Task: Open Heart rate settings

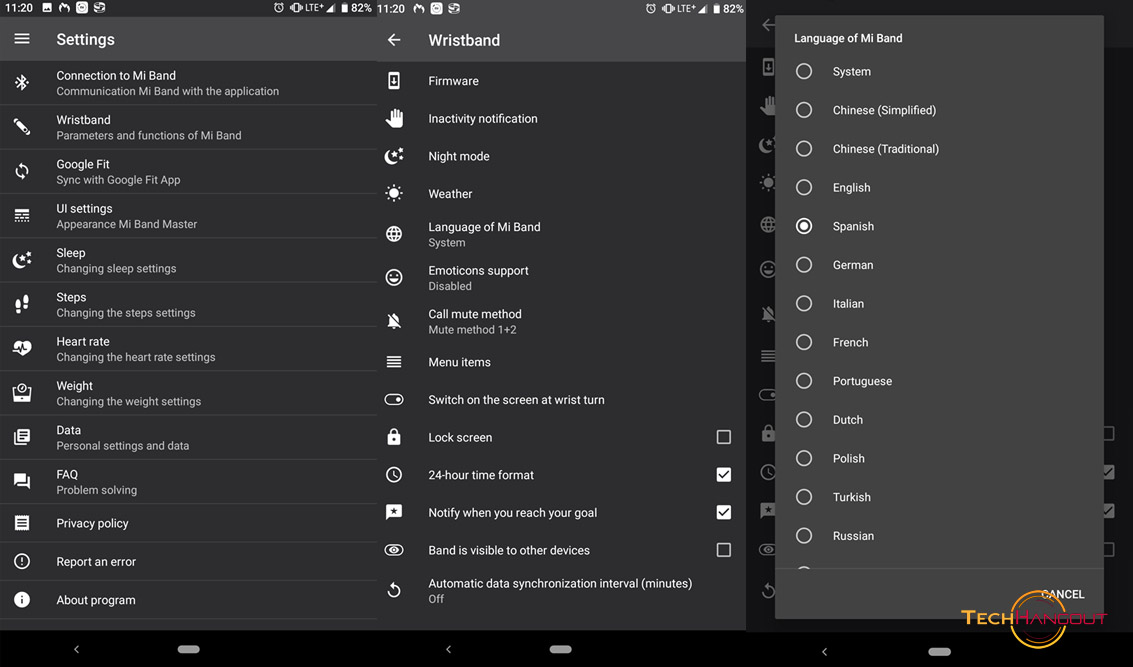Action: click(189, 349)
